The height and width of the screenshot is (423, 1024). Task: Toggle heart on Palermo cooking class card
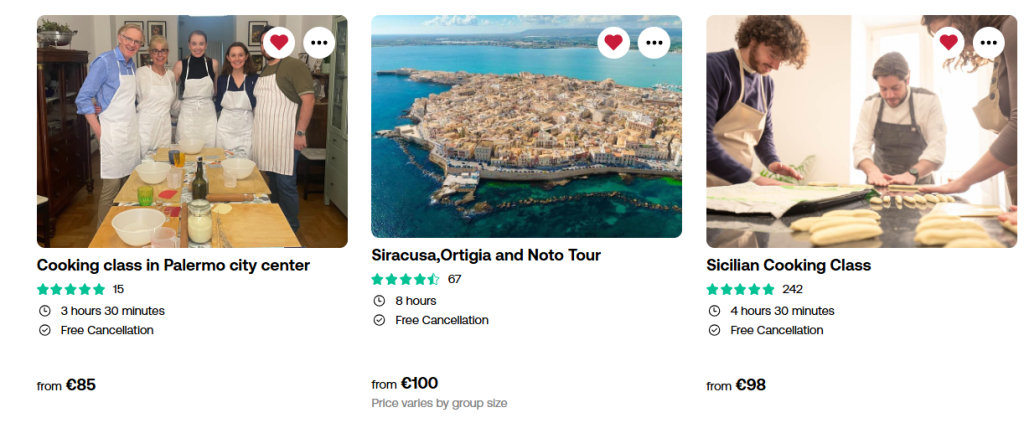click(279, 42)
